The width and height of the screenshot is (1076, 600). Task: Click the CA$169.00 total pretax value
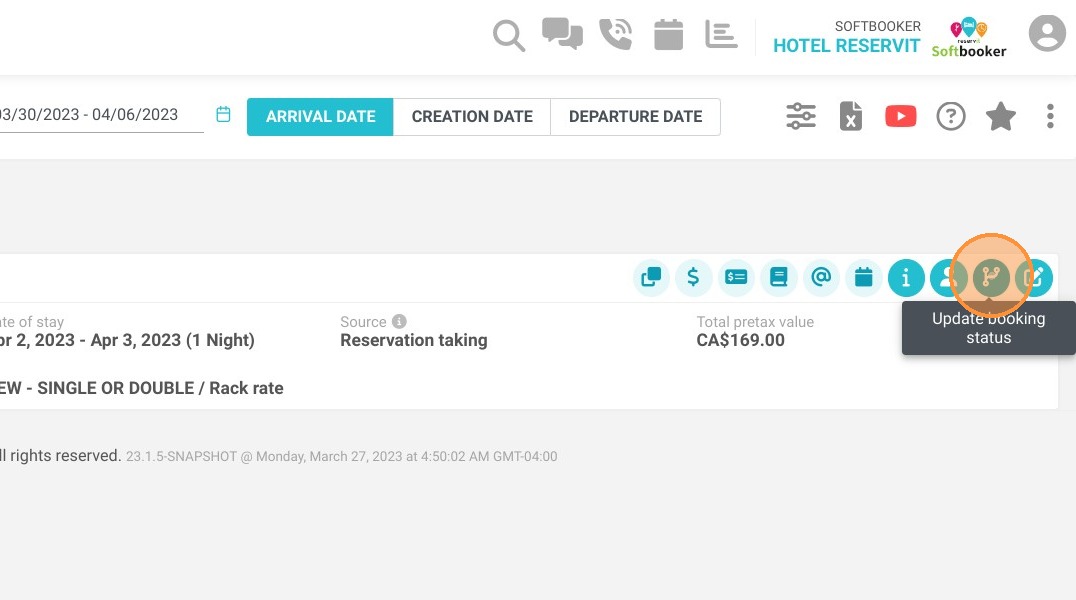pyautogui.click(x=740, y=341)
